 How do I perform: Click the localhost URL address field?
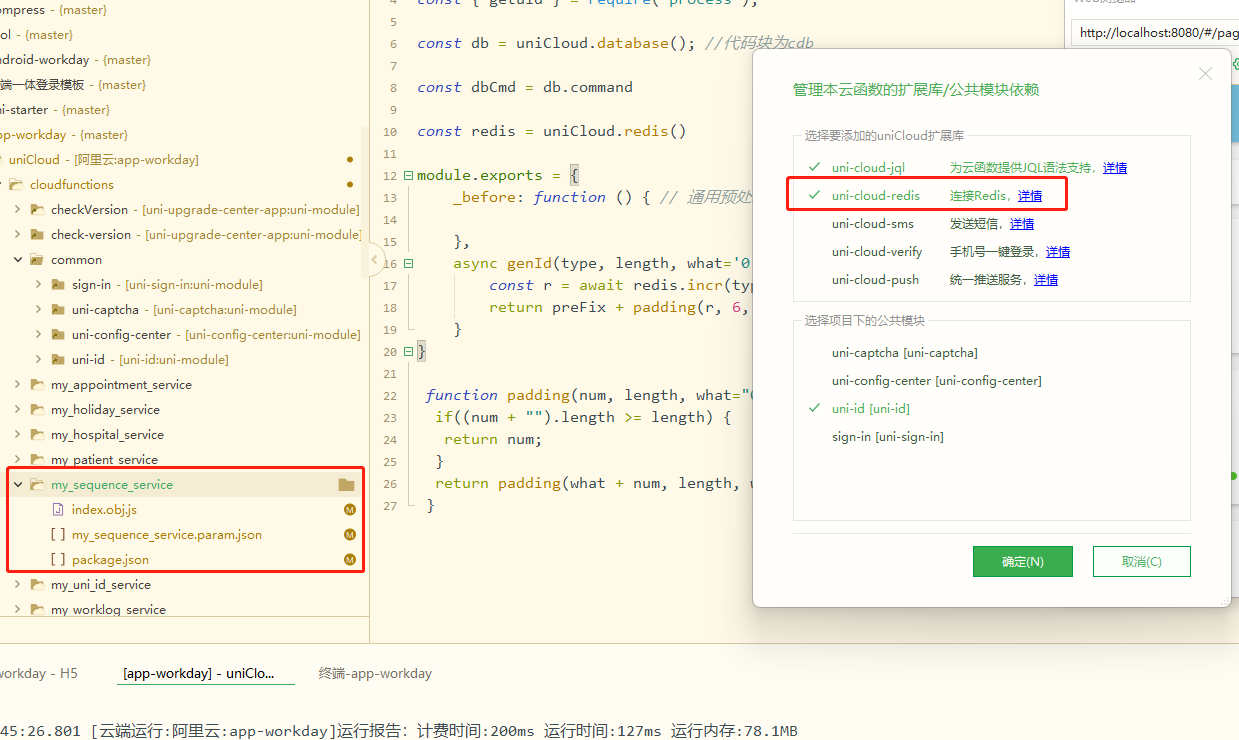[1155, 33]
